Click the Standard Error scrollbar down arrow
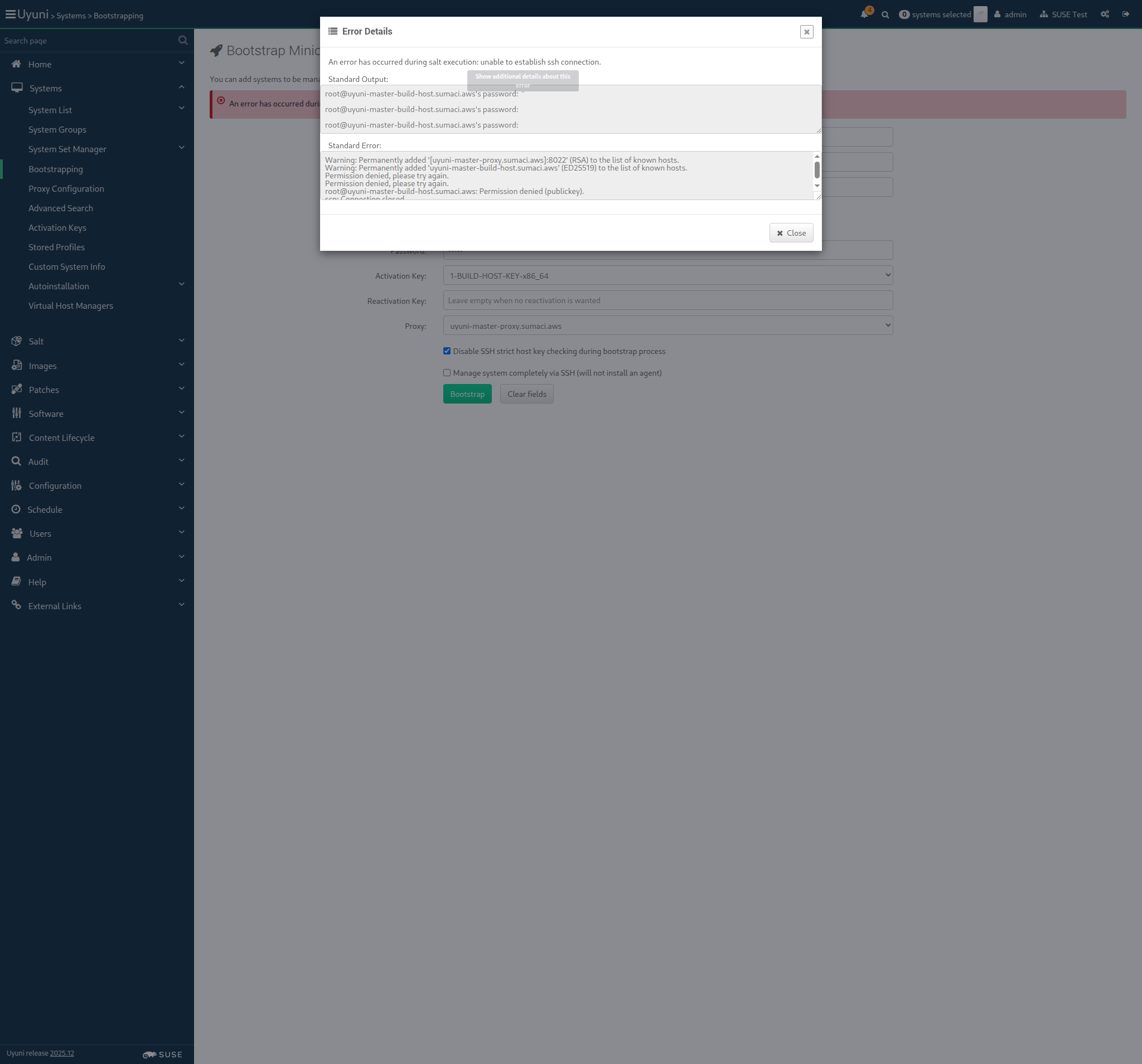This screenshot has height=1064, width=1142. 817,186
